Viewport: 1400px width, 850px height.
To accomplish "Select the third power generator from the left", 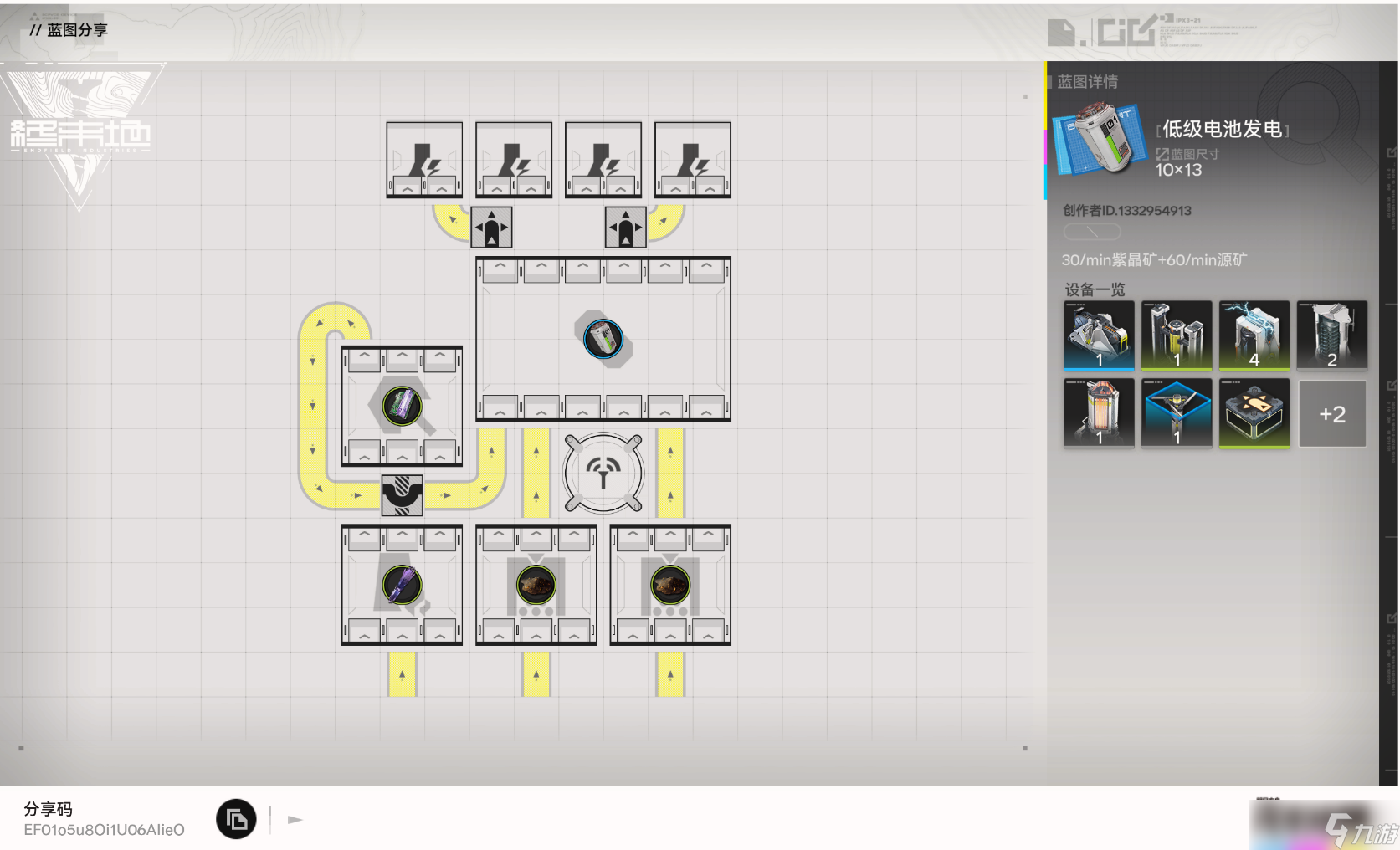I will [603, 160].
